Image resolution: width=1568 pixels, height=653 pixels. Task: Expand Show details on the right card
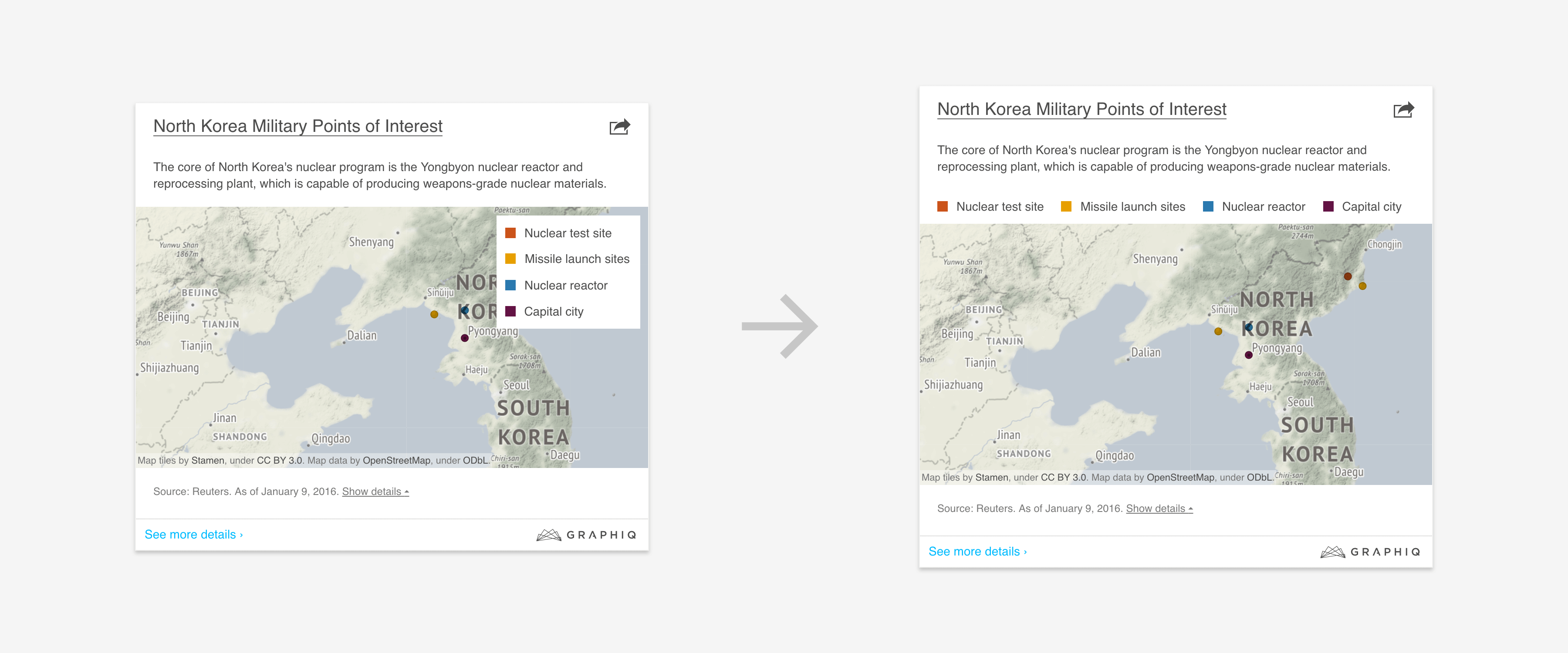1159,509
